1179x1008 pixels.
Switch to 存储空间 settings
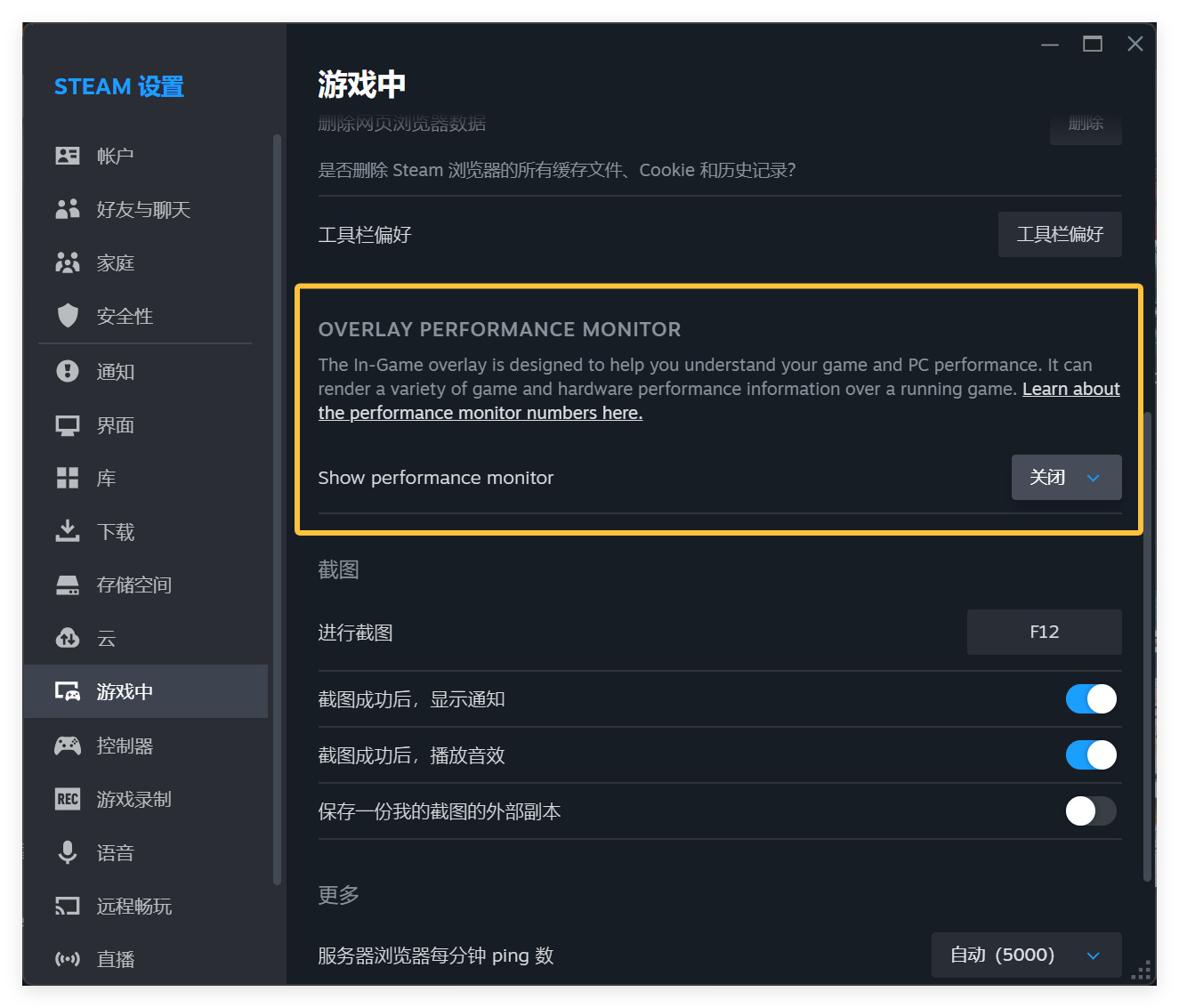[x=146, y=585]
